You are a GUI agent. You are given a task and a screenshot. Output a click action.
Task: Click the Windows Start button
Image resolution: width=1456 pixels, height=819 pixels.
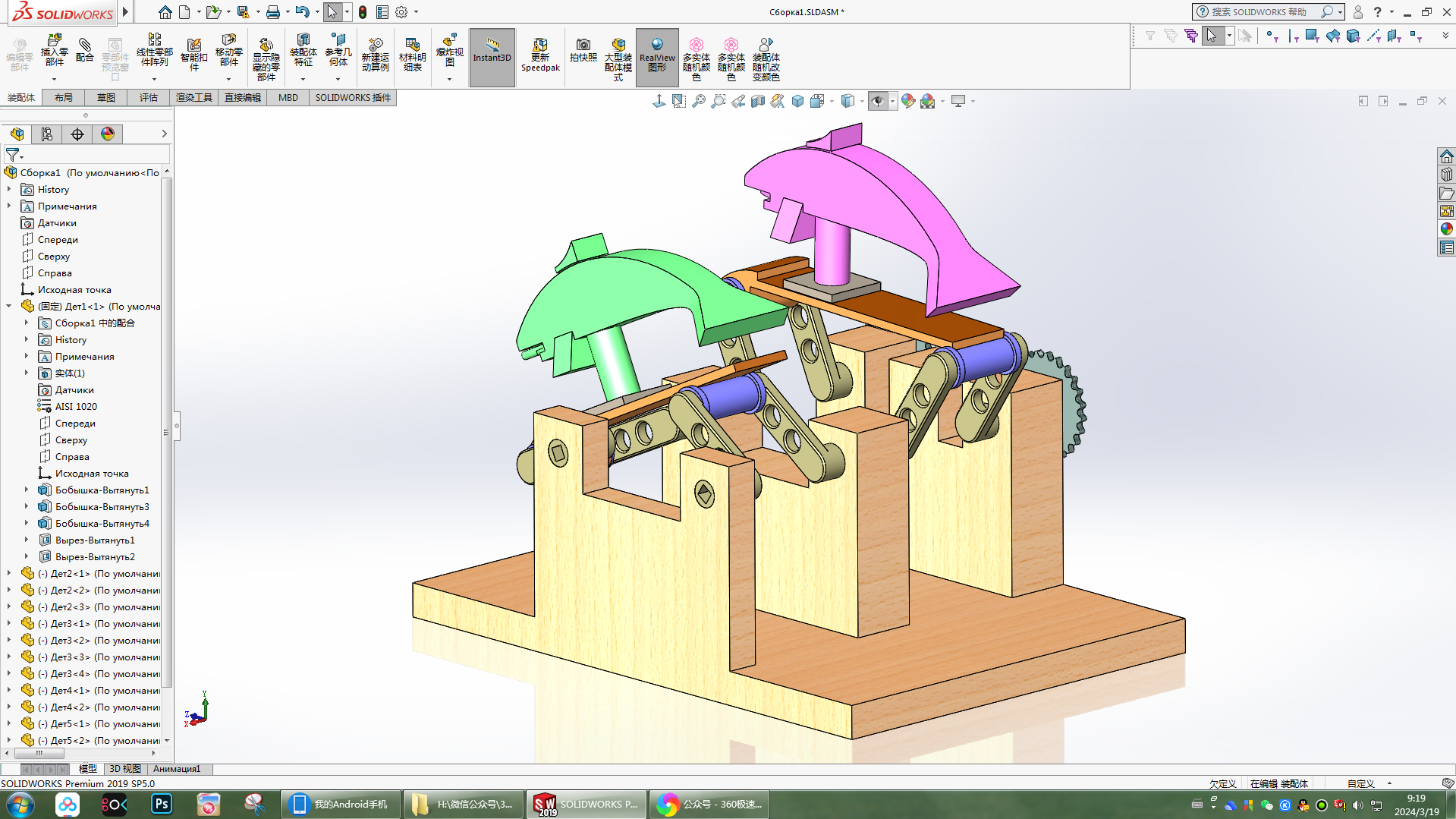pyautogui.click(x=20, y=805)
